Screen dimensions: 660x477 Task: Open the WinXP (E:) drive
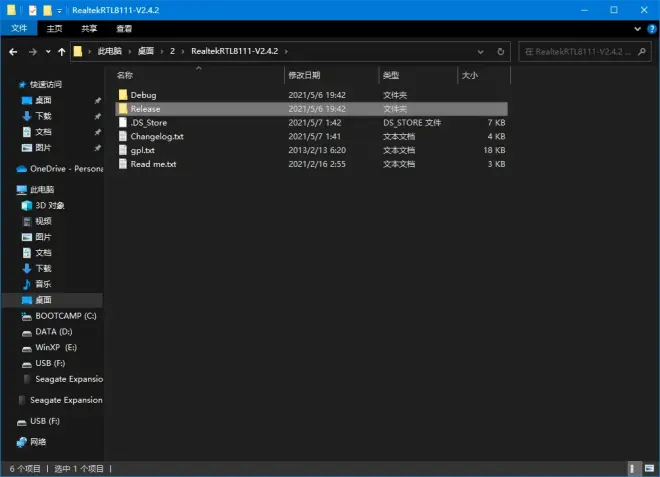coord(56,347)
